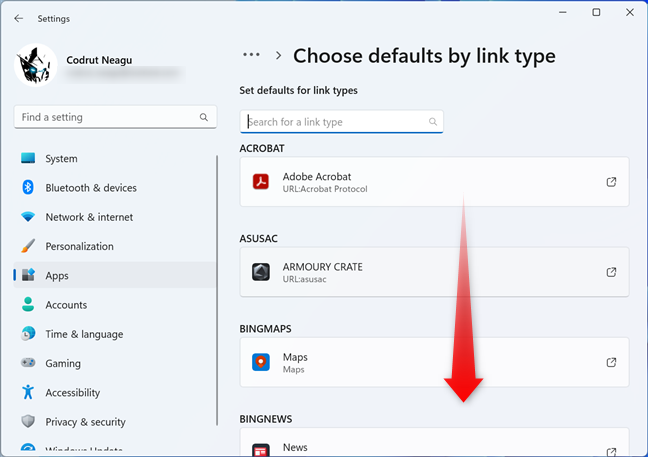Image resolution: width=648 pixels, height=457 pixels.
Task: Expand the breadcrumb ellipsis menu
Action: [x=251, y=55]
